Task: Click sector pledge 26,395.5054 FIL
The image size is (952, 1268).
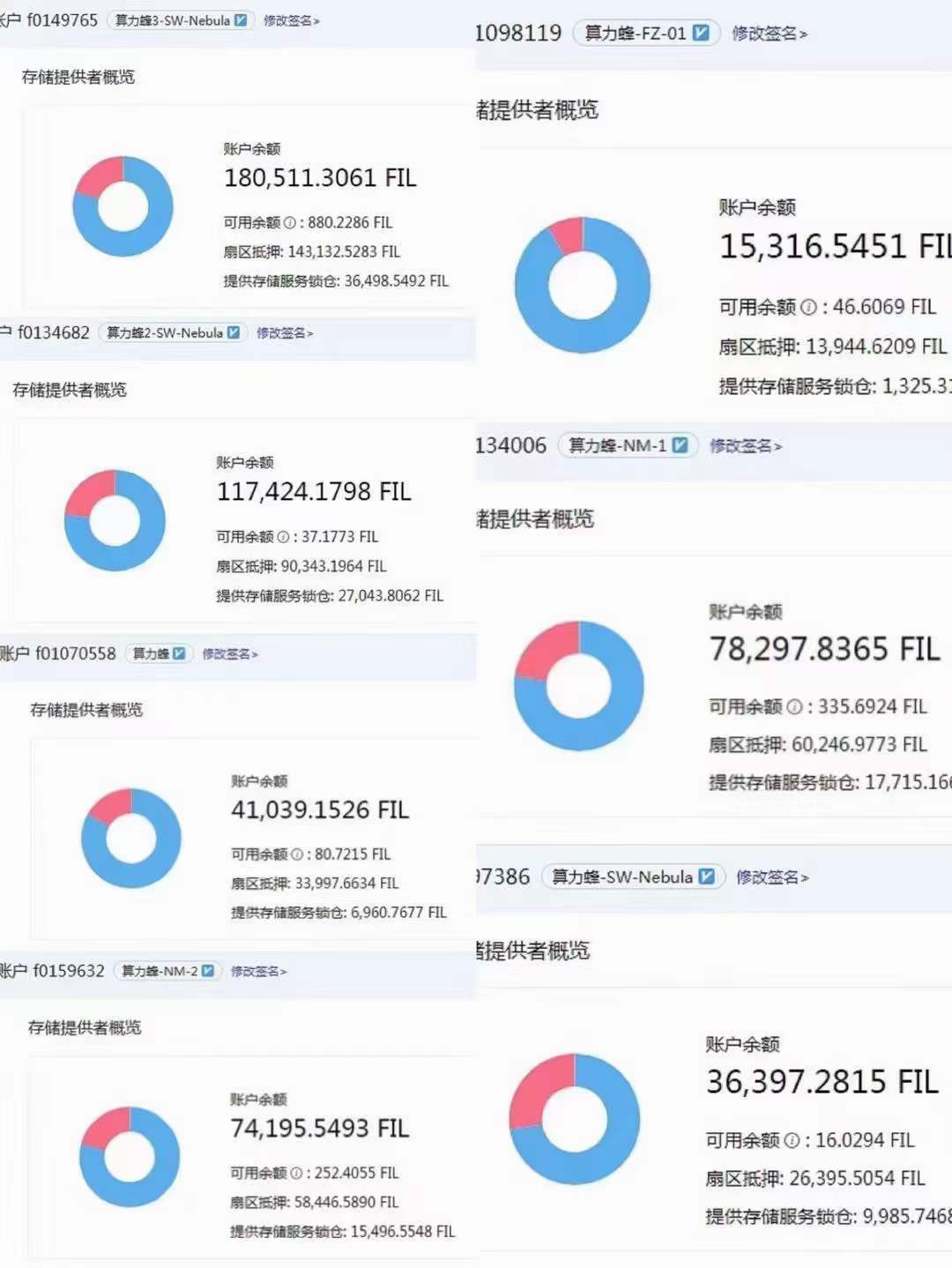Action: tap(857, 1178)
